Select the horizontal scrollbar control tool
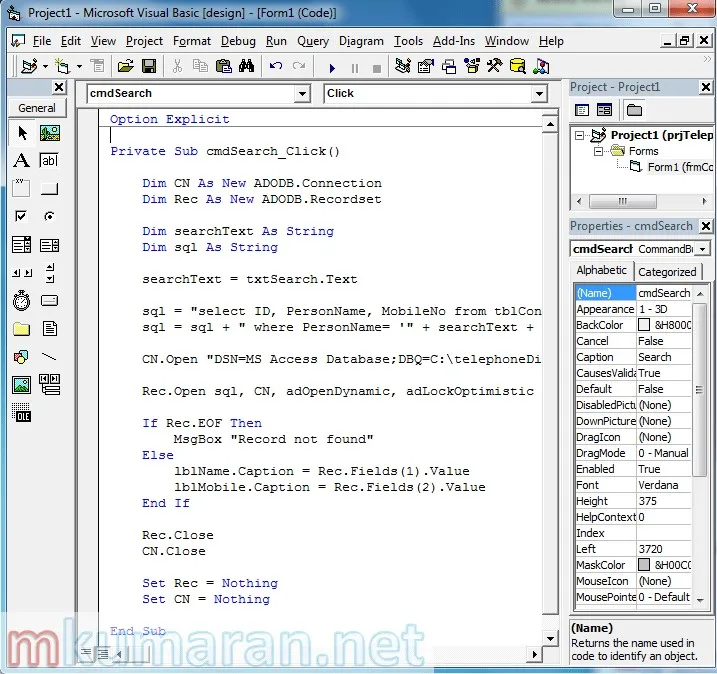Viewport: 717px width, 674px height. coord(21,273)
